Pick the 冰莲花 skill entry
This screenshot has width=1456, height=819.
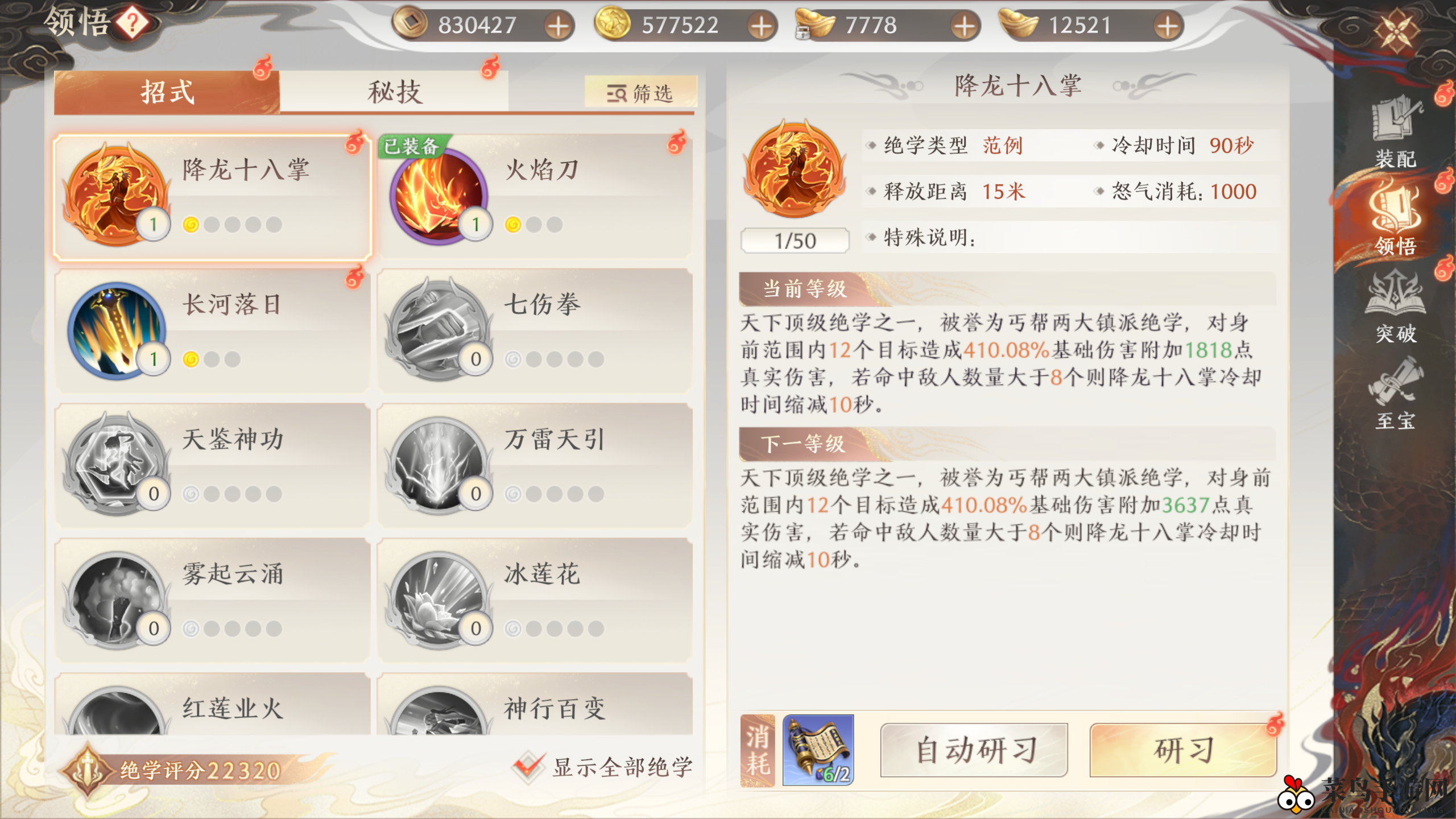(x=535, y=601)
